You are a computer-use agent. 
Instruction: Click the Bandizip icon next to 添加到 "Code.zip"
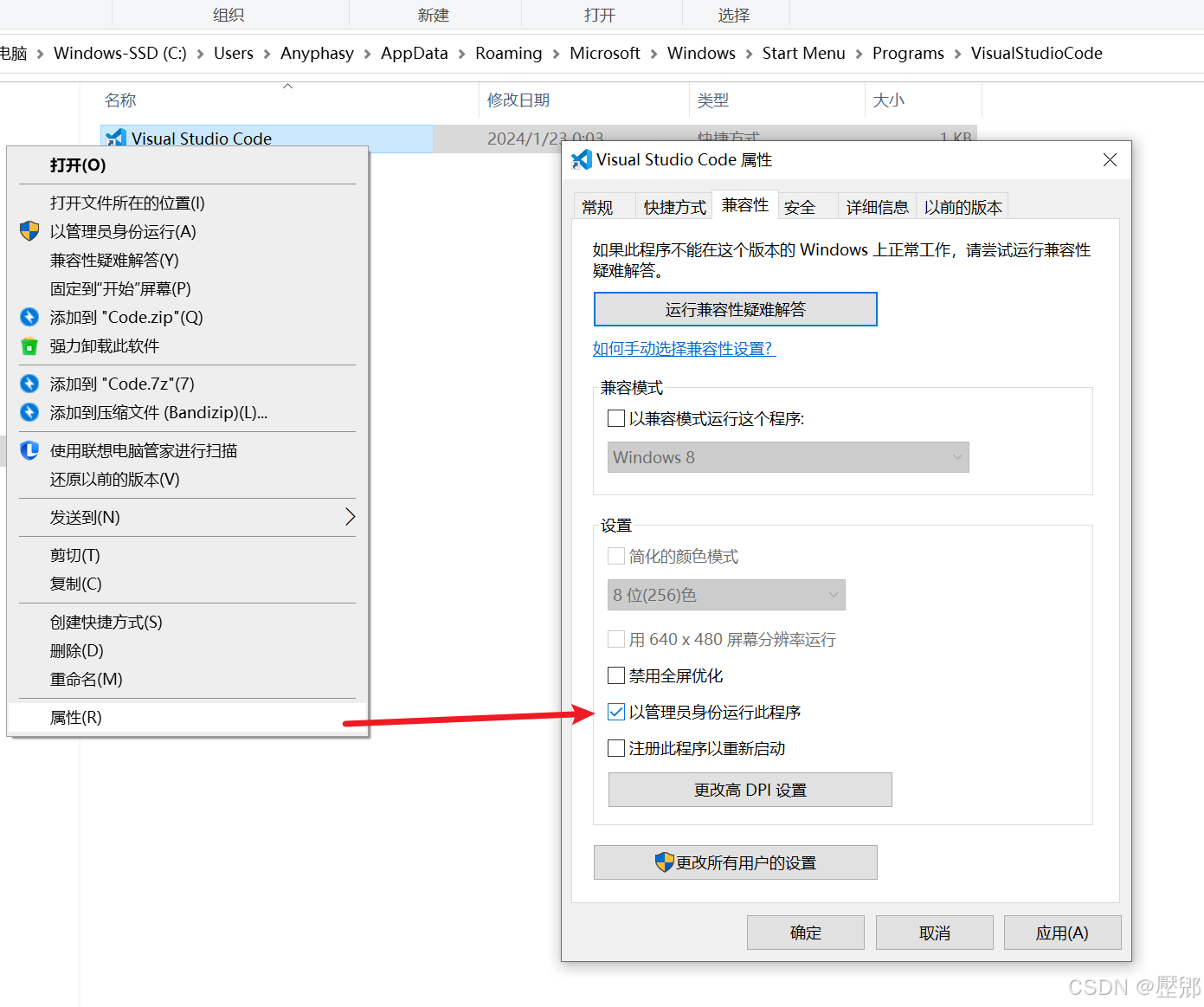(29, 317)
